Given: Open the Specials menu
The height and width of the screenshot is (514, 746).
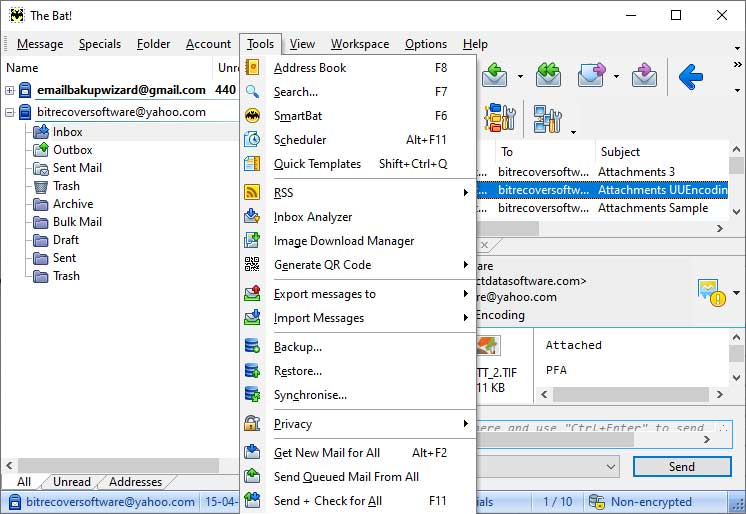Looking at the screenshot, I should coord(100,44).
